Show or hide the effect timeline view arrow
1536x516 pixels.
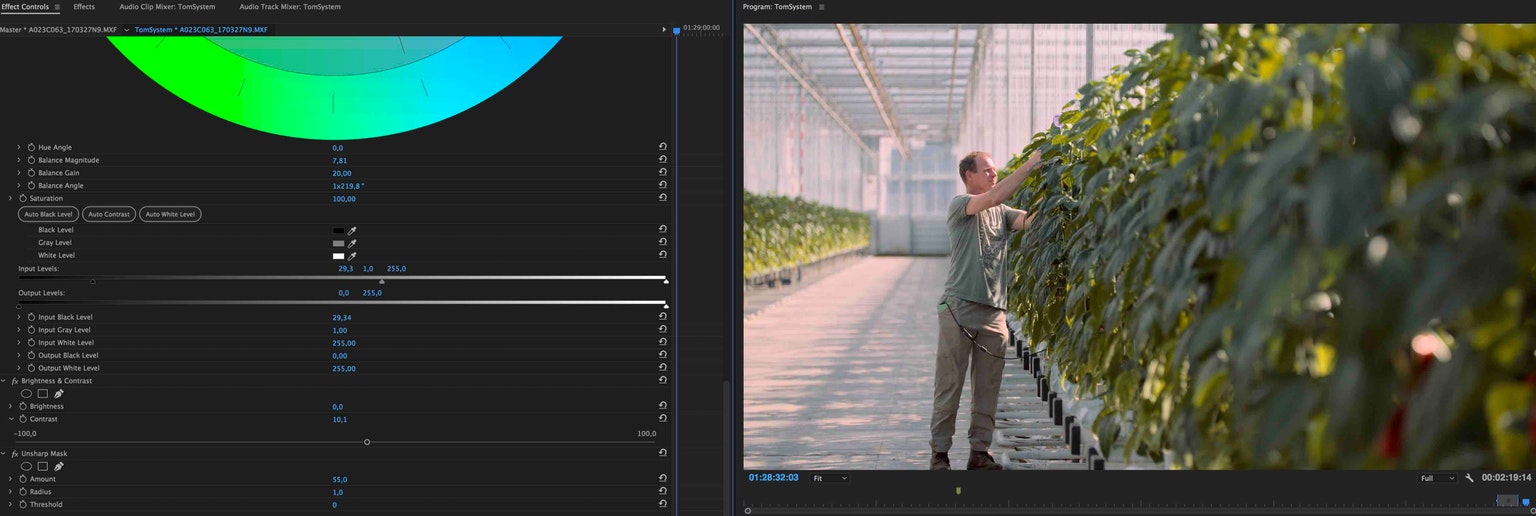(664, 30)
